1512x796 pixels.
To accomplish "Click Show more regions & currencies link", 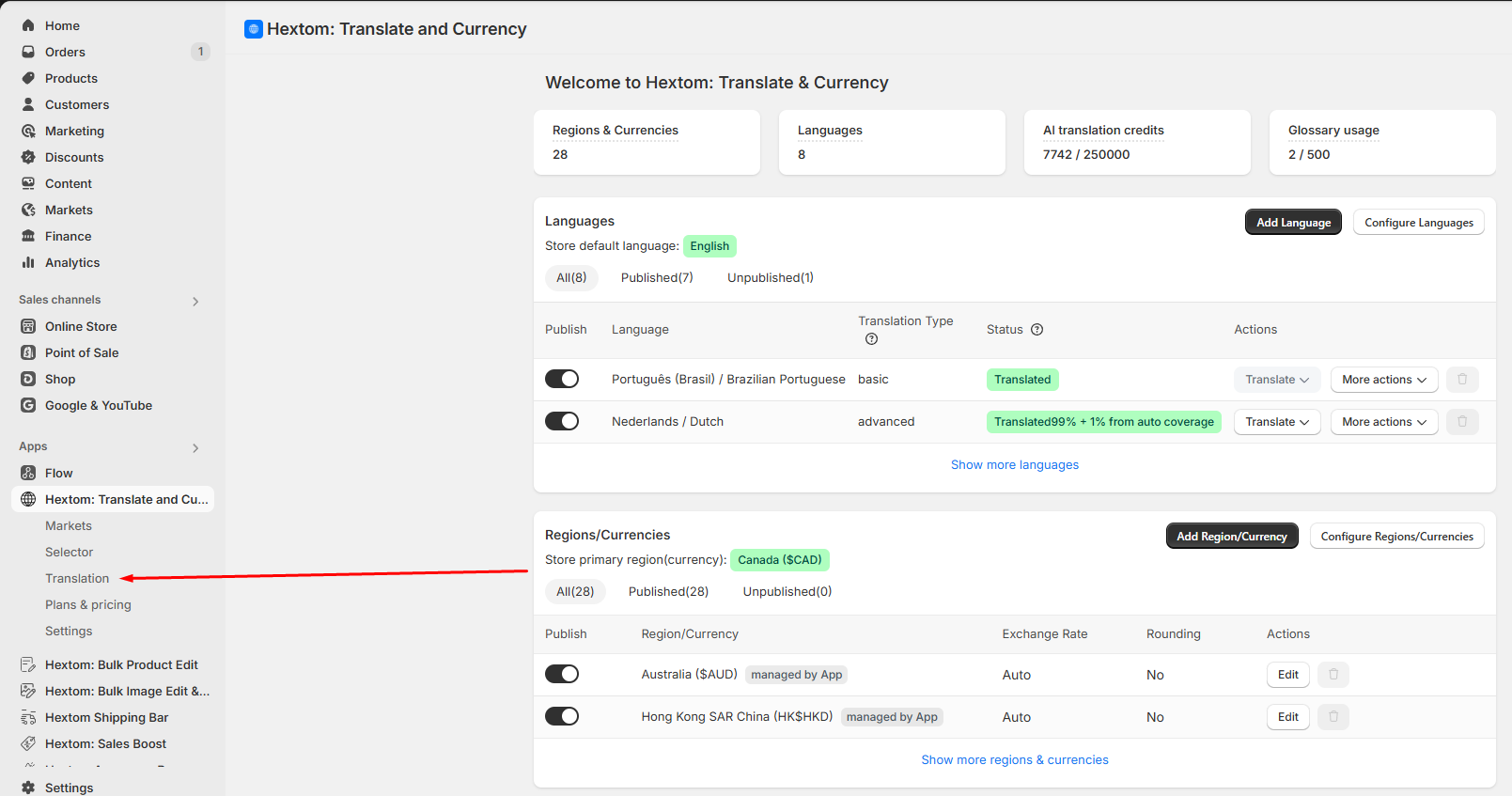I will [1015, 760].
